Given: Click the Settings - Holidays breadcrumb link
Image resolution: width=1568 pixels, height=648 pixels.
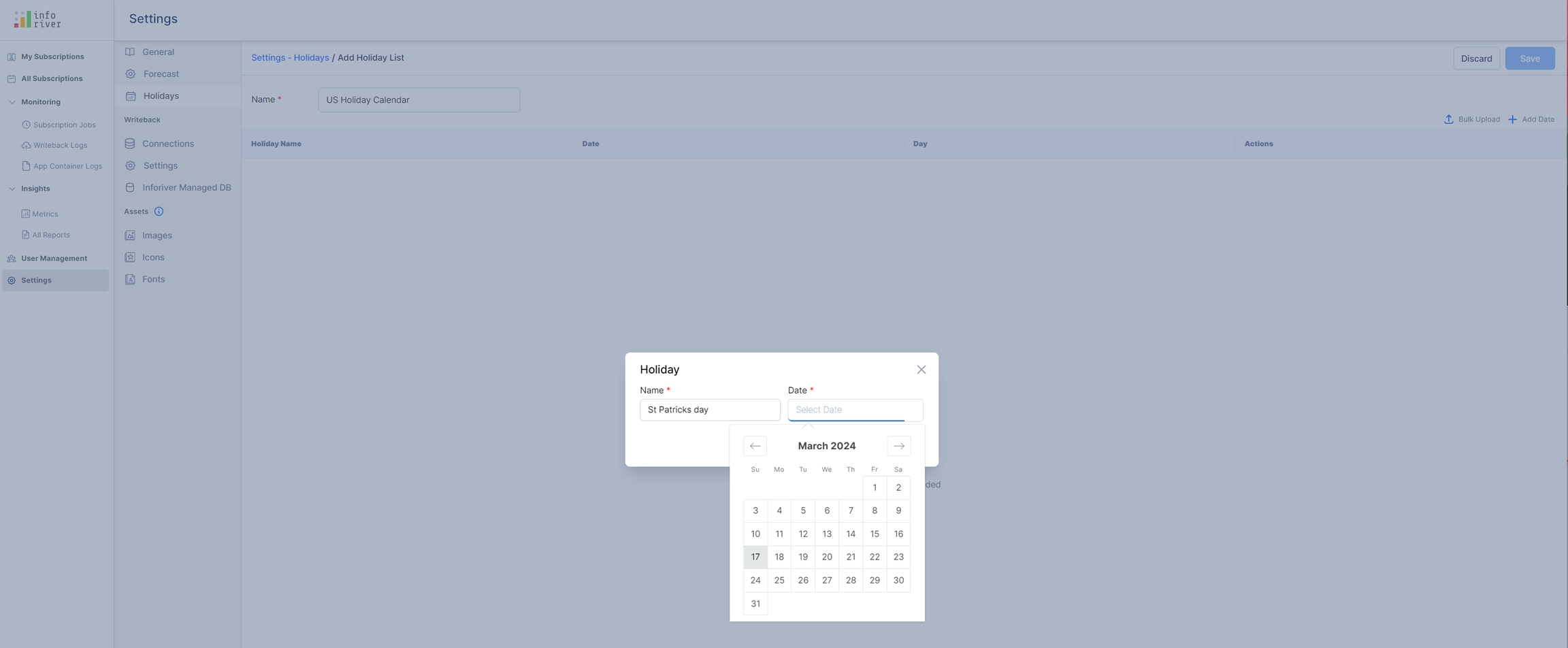Looking at the screenshot, I should coord(290,58).
